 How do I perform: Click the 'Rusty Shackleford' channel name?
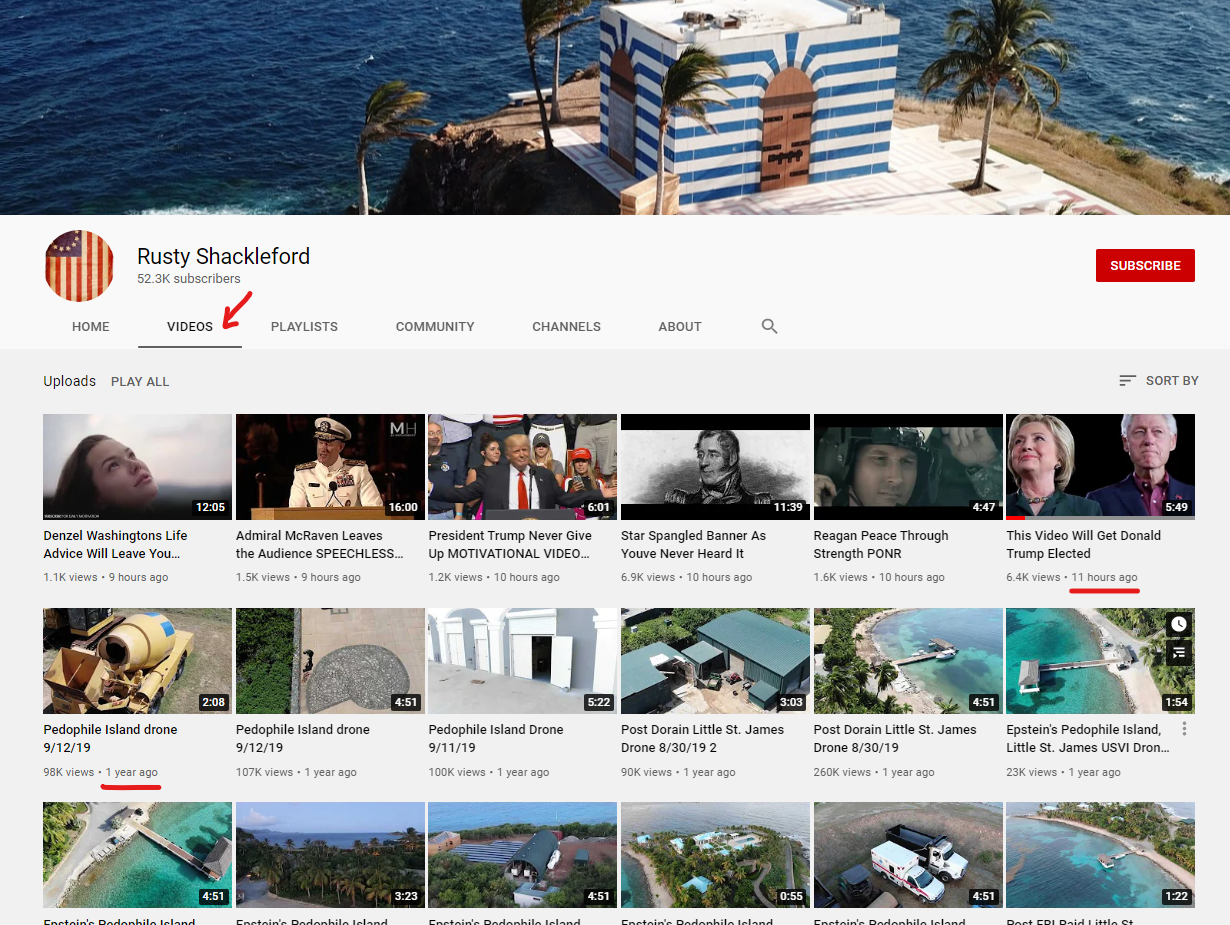(x=224, y=256)
